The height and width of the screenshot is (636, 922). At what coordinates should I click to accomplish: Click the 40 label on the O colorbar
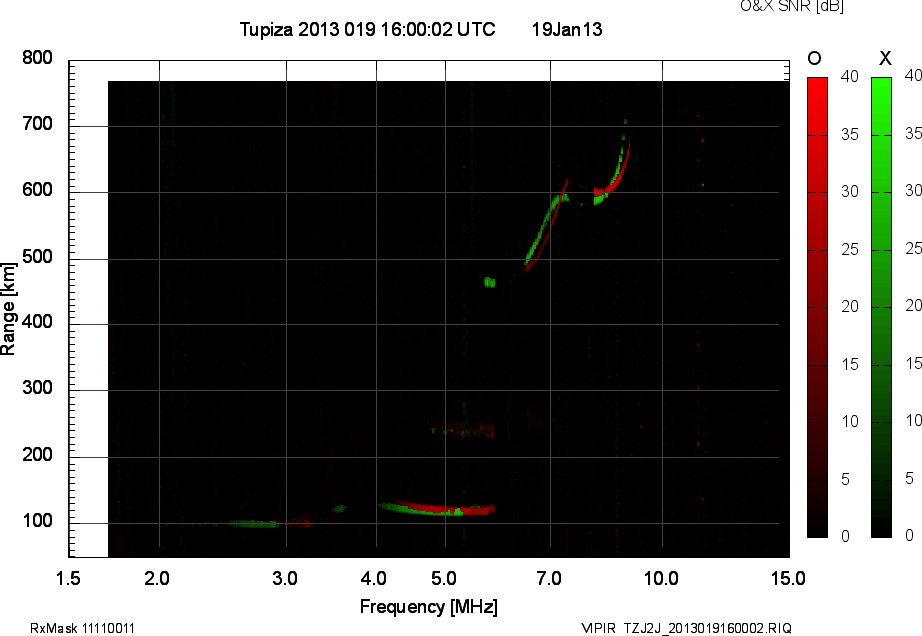(850, 76)
